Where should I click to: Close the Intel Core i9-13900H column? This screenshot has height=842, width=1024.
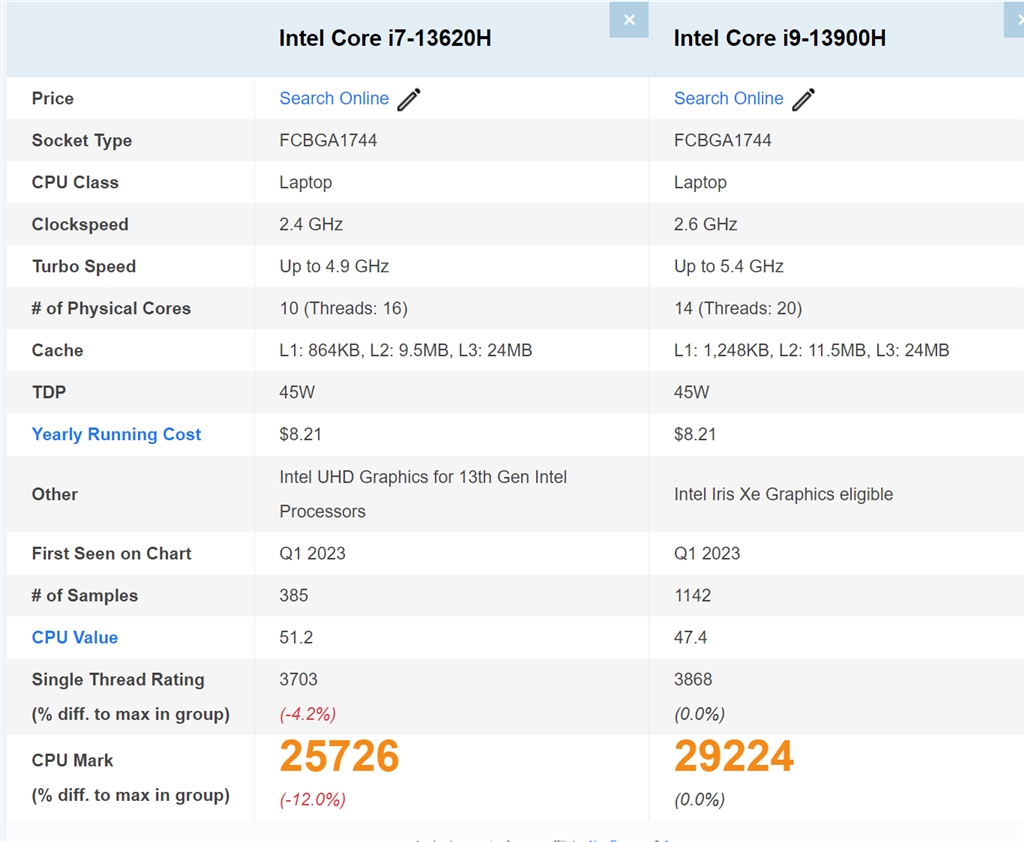(1015, 20)
